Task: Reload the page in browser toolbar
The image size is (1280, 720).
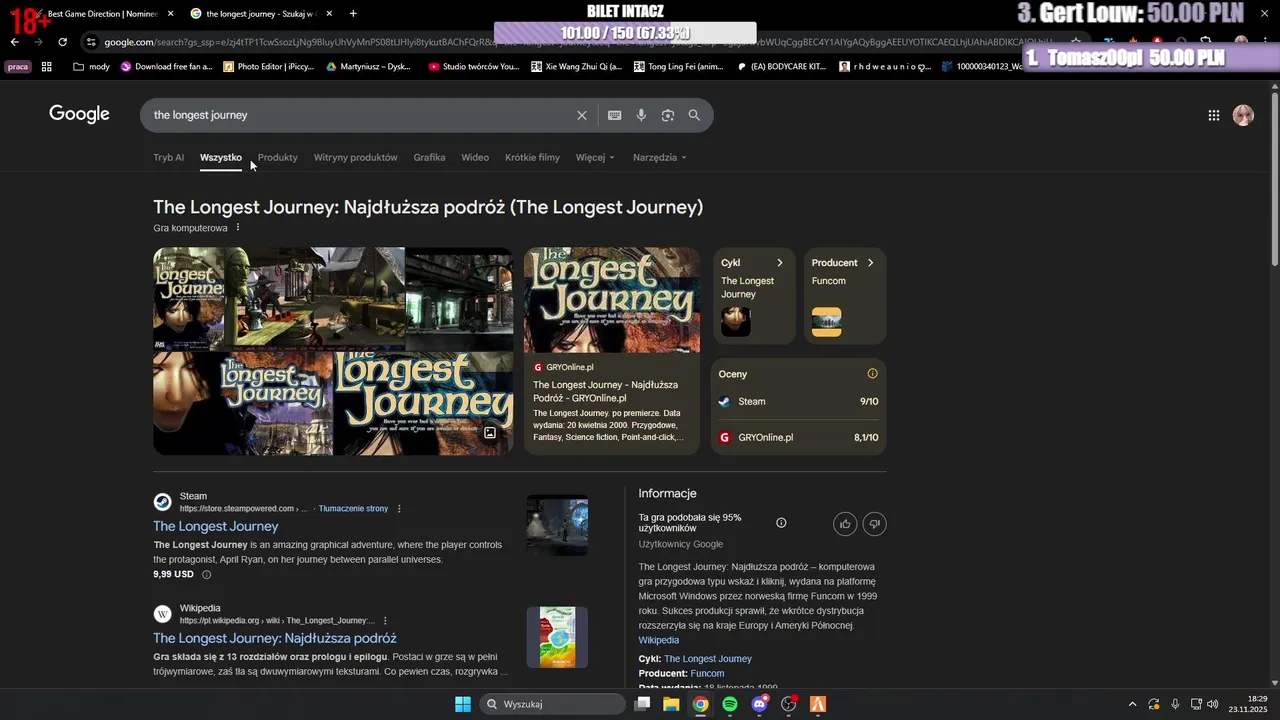Action: (62, 42)
